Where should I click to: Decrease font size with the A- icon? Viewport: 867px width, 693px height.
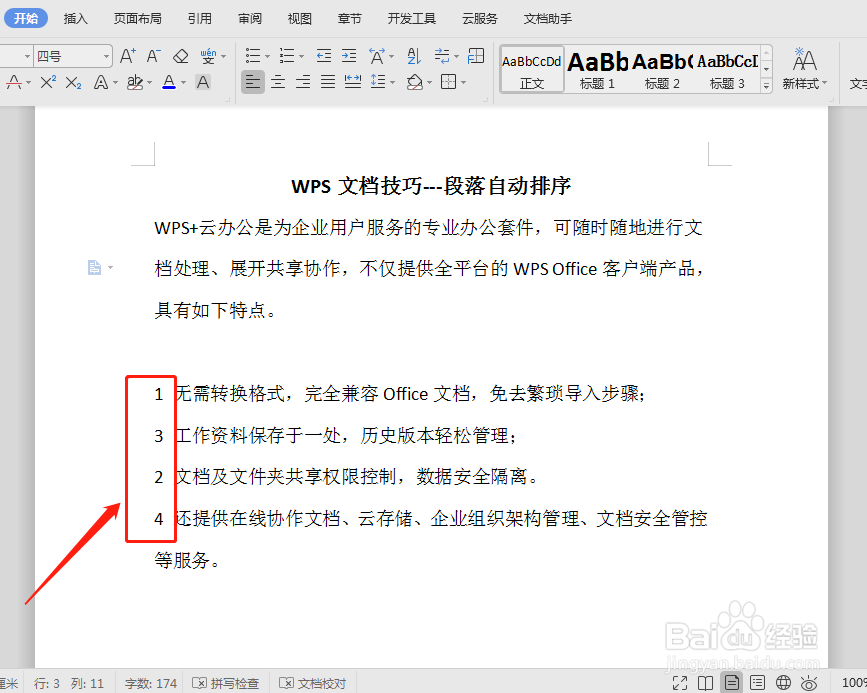coord(153,56)
